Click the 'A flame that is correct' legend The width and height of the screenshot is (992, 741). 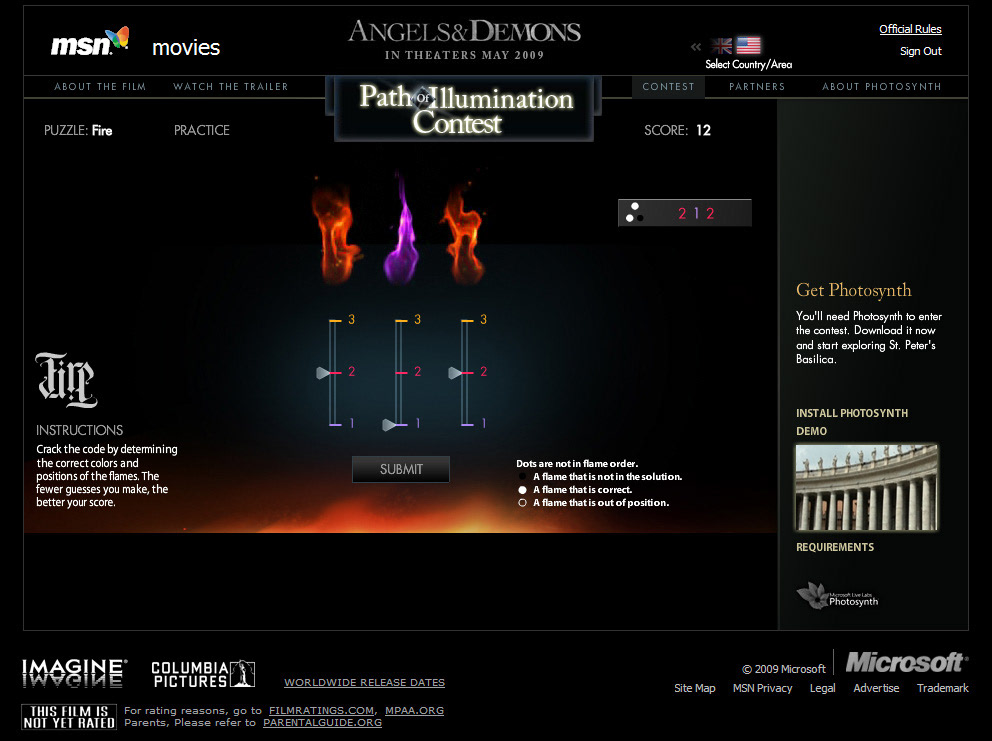pos(575,490)
